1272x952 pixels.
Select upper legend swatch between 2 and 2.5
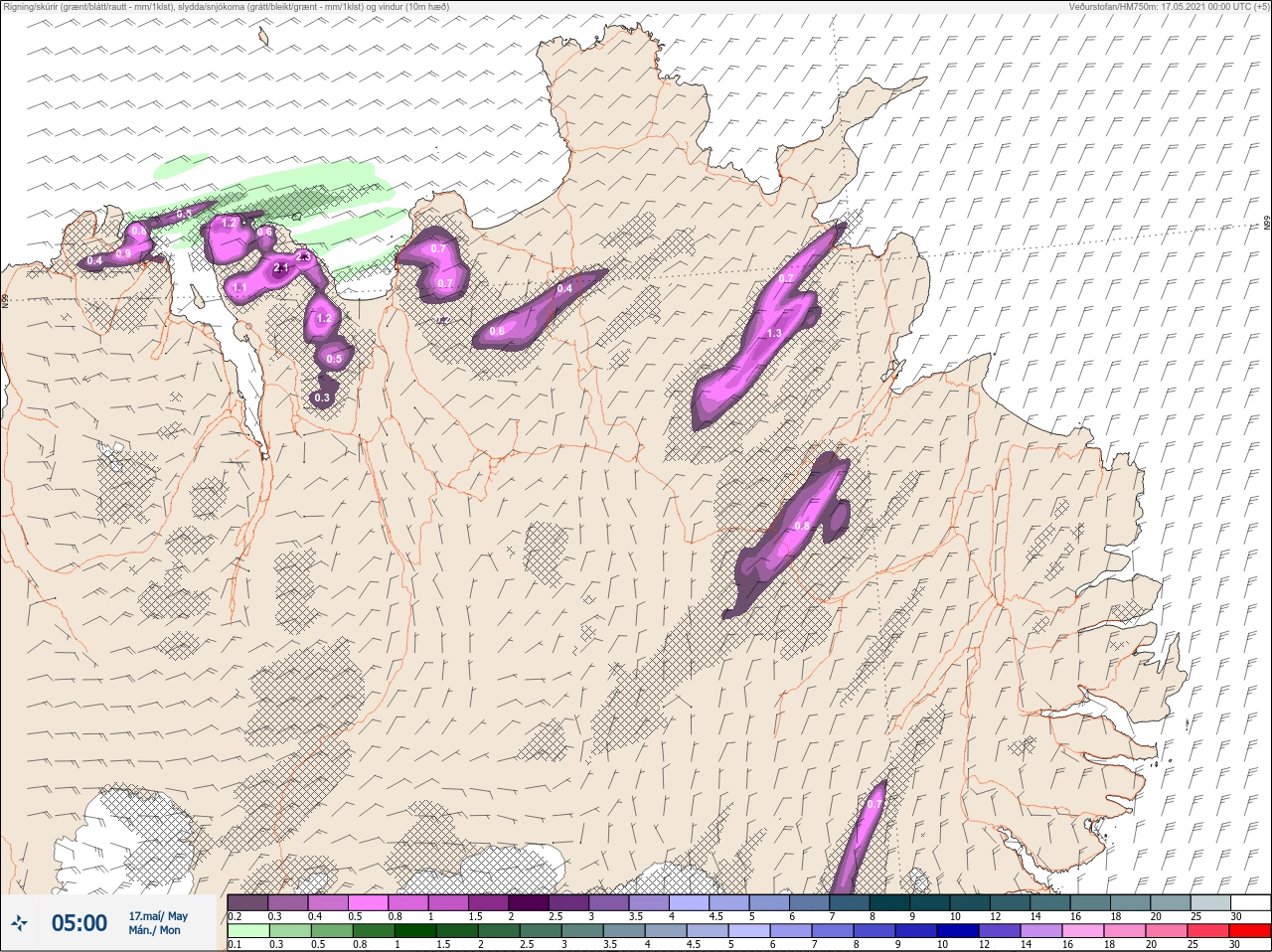click(x=529, y=902)
